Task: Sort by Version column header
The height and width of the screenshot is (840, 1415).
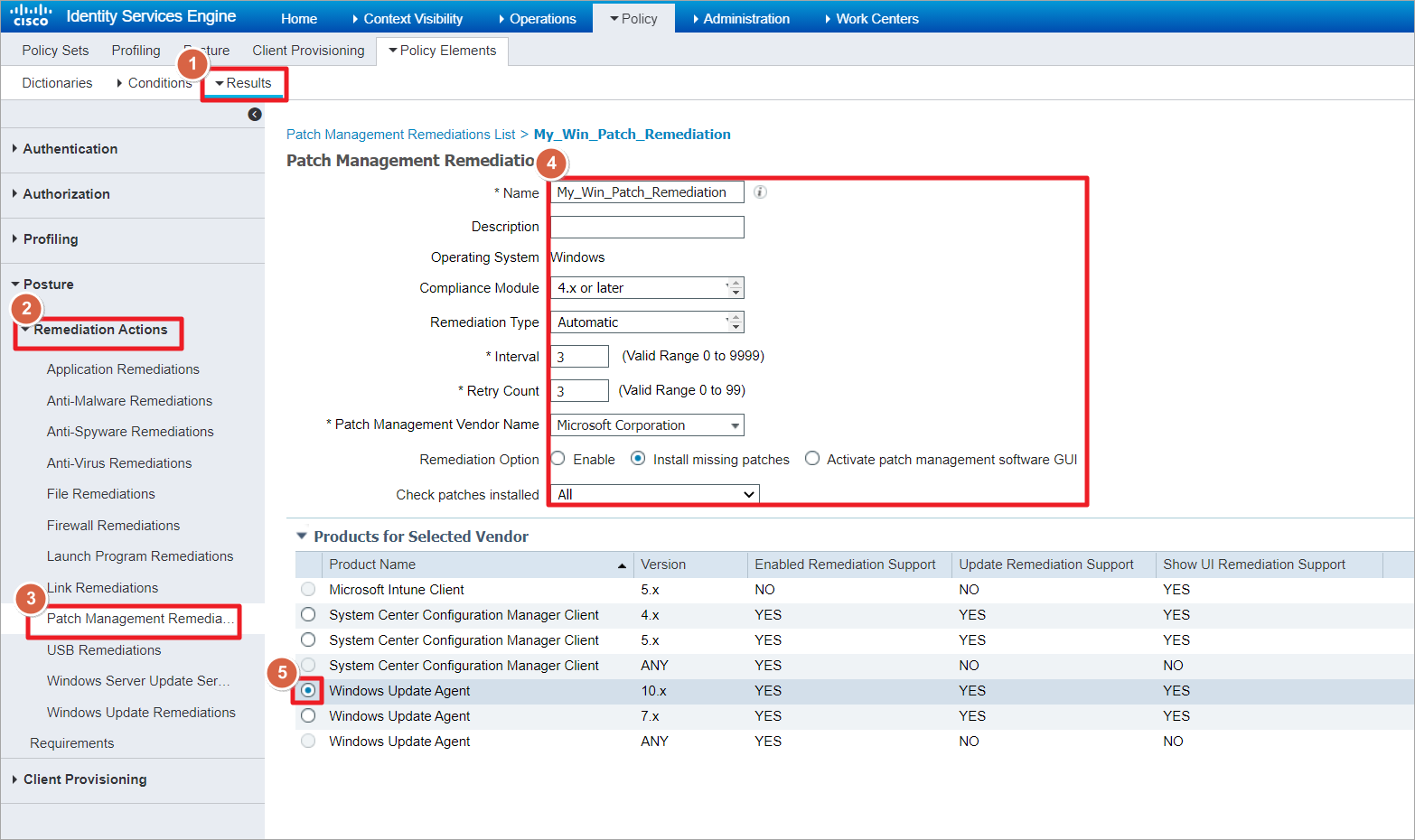Action: point(690,565)
